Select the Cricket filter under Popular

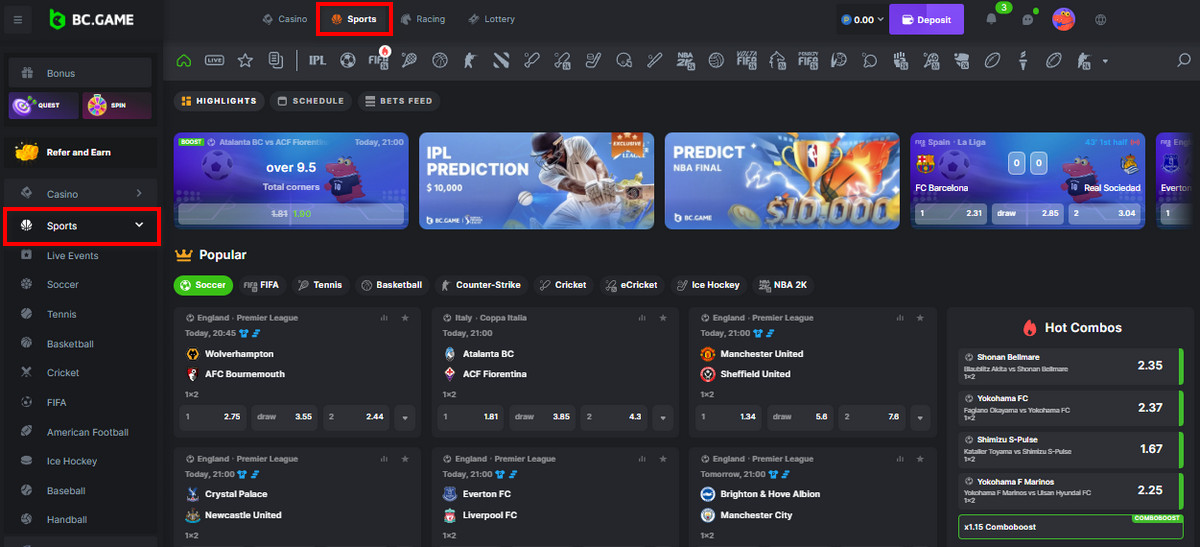[562, 285]
